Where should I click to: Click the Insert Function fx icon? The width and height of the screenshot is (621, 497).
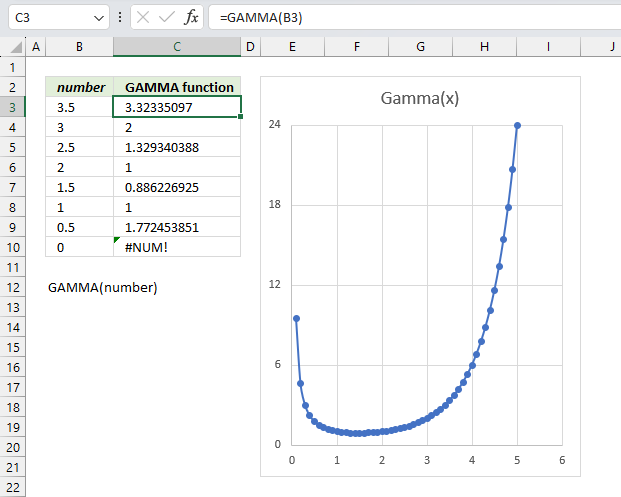(191, 17)
